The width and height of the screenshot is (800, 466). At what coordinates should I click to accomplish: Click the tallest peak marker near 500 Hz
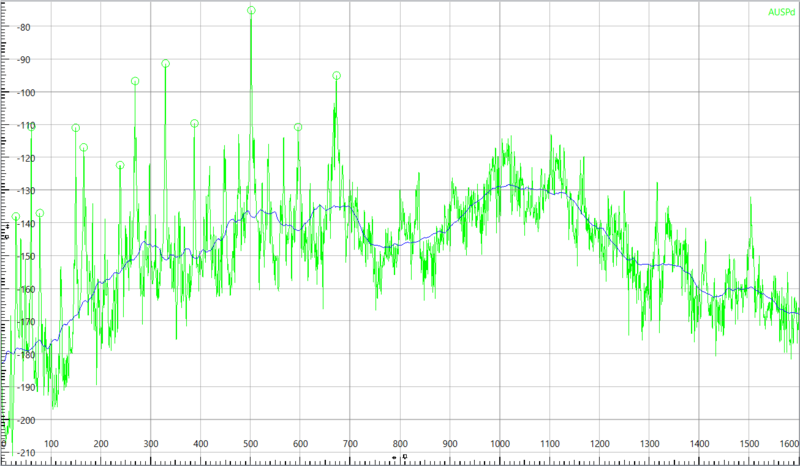coord(251,10)
